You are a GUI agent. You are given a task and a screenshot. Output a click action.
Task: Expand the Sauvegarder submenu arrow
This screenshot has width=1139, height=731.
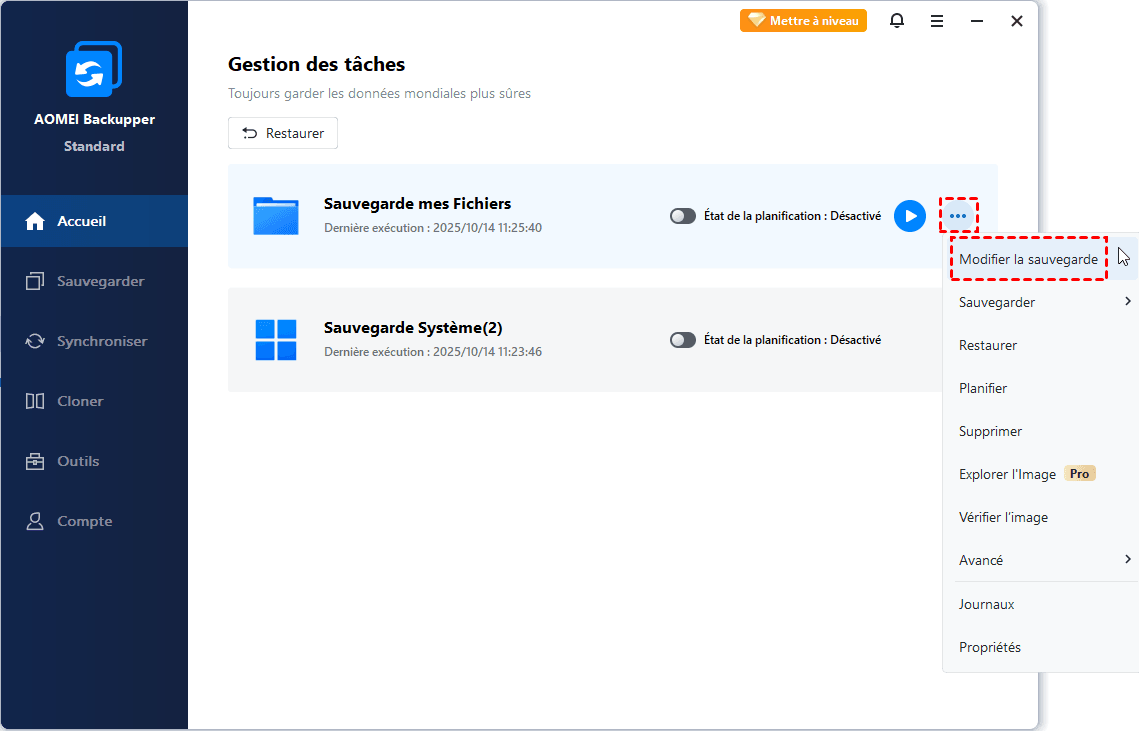pos(1127,301)
